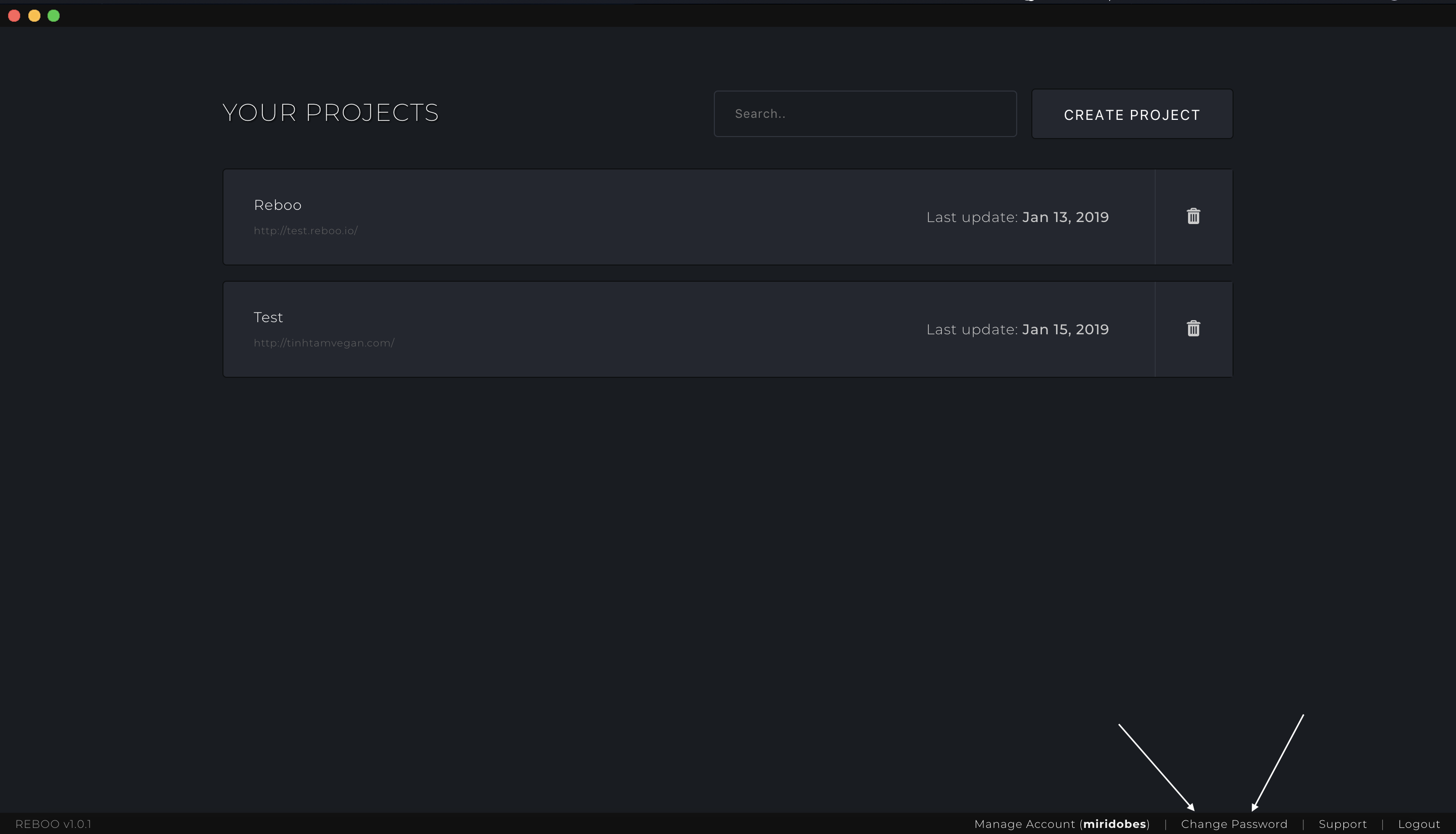Click Test's last update date Jan 15, 2019
1456x834 pixels.
[x=1065, y=329]
